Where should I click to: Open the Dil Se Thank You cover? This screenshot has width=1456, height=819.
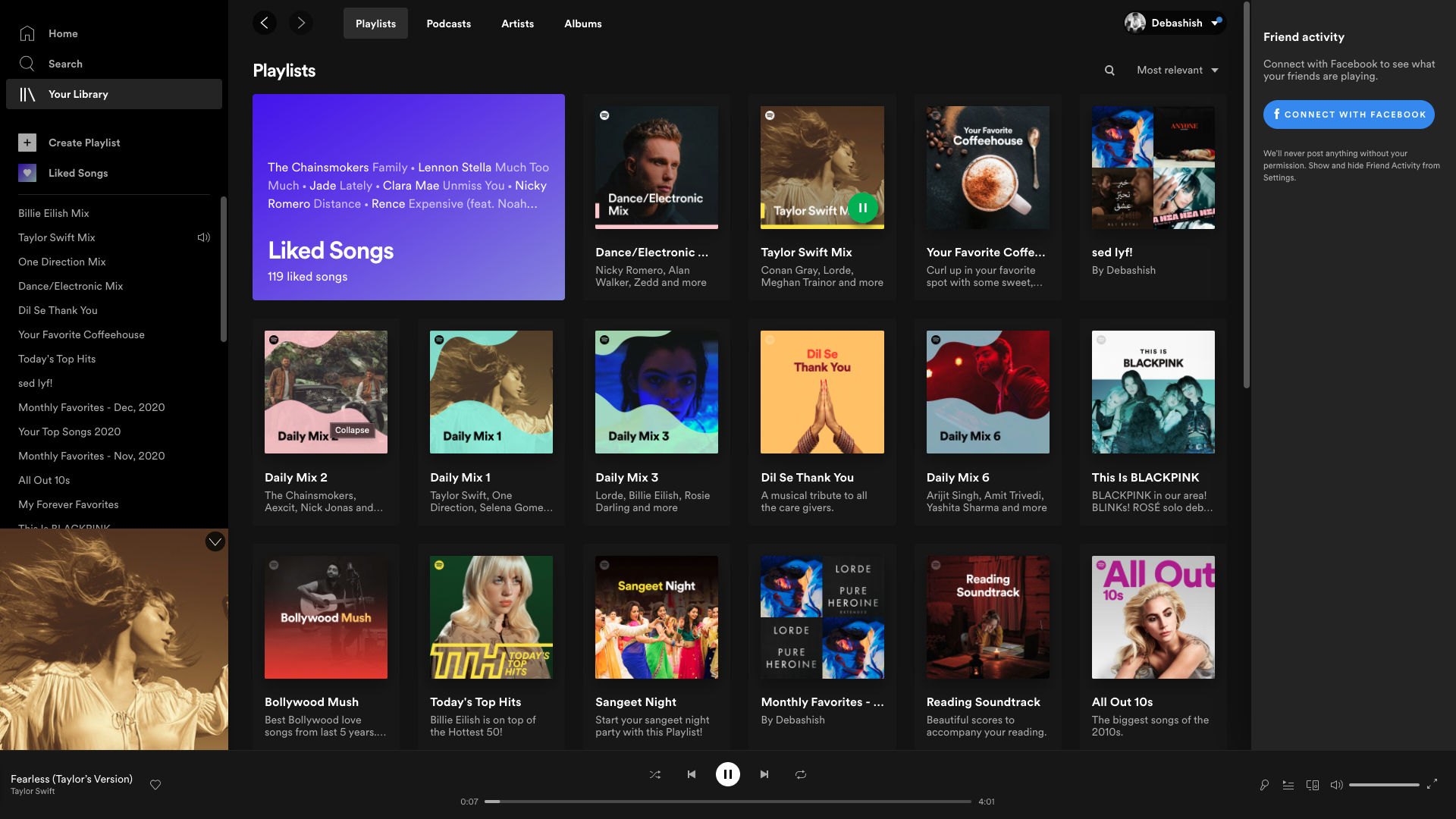[822, 392]
